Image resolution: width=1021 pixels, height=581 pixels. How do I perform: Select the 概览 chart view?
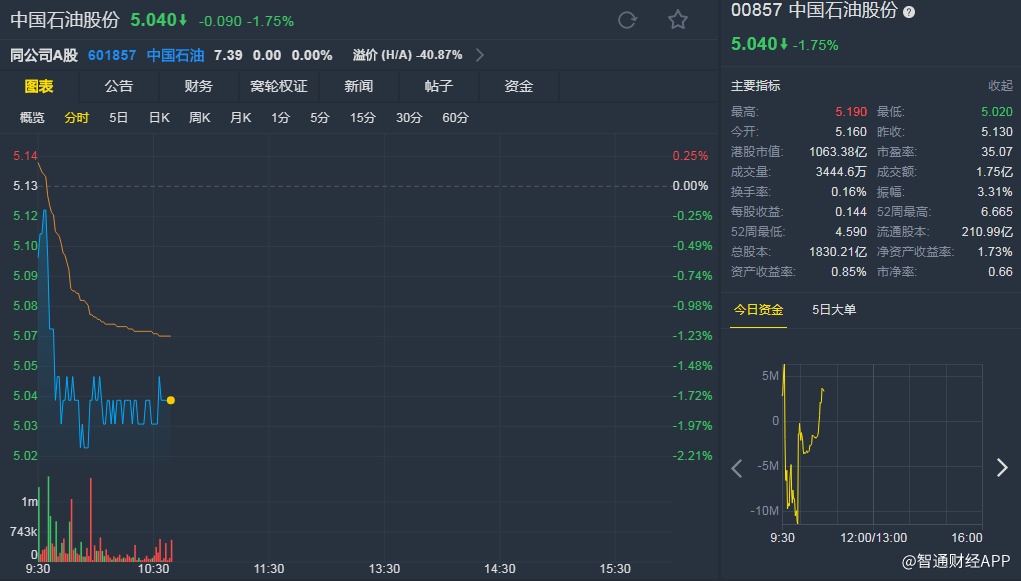(33, 118)
